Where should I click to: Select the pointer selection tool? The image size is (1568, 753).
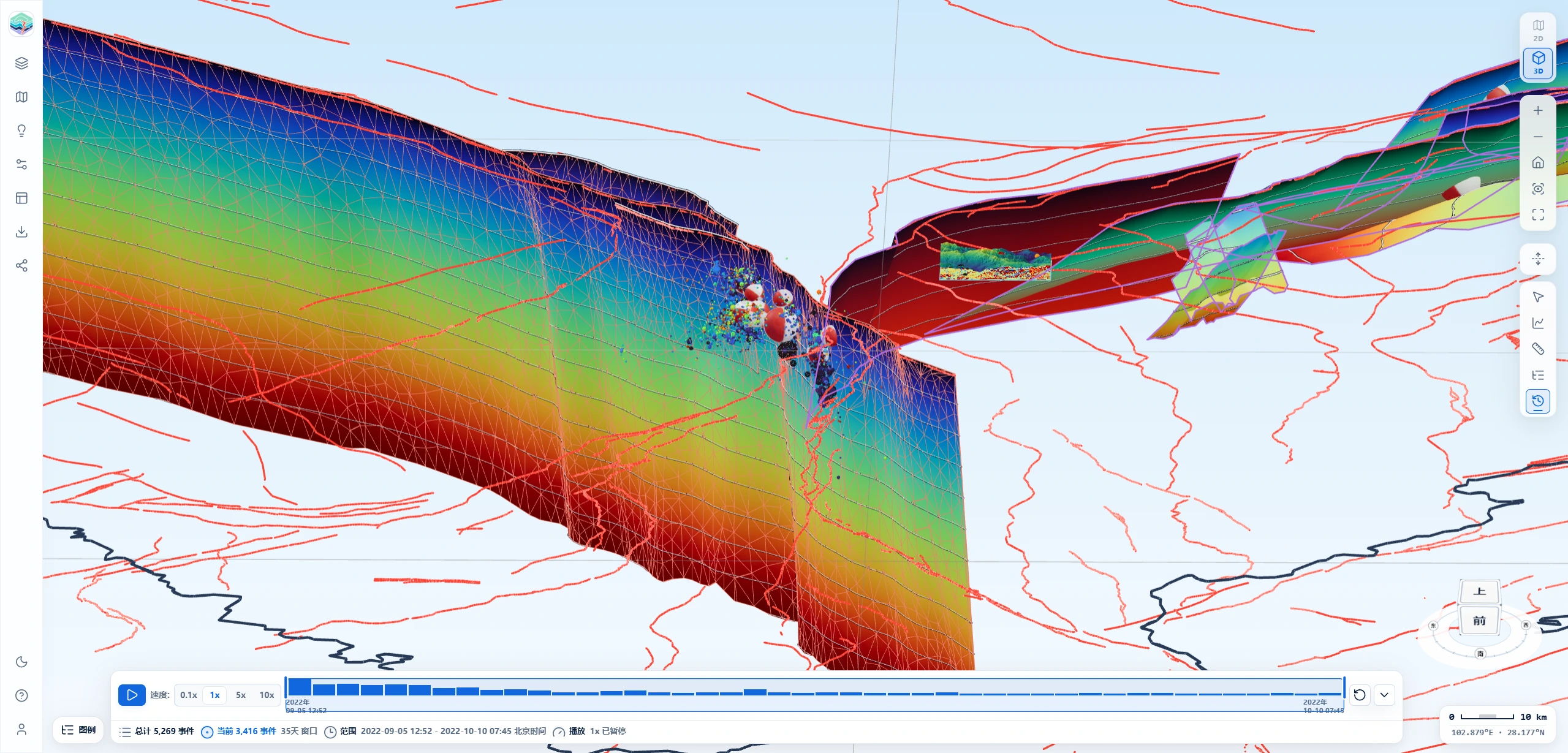tap(1538, 297)
